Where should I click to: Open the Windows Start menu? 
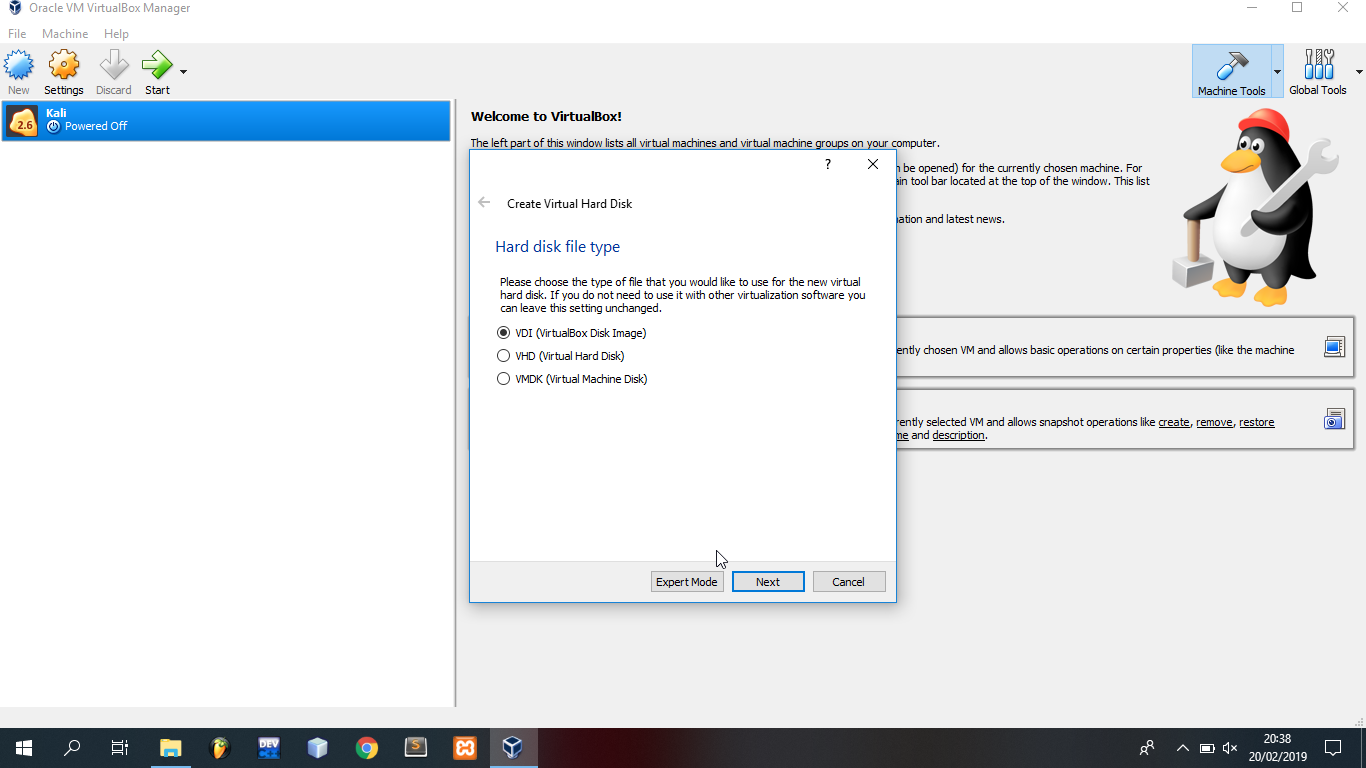(x=24, y=748)
